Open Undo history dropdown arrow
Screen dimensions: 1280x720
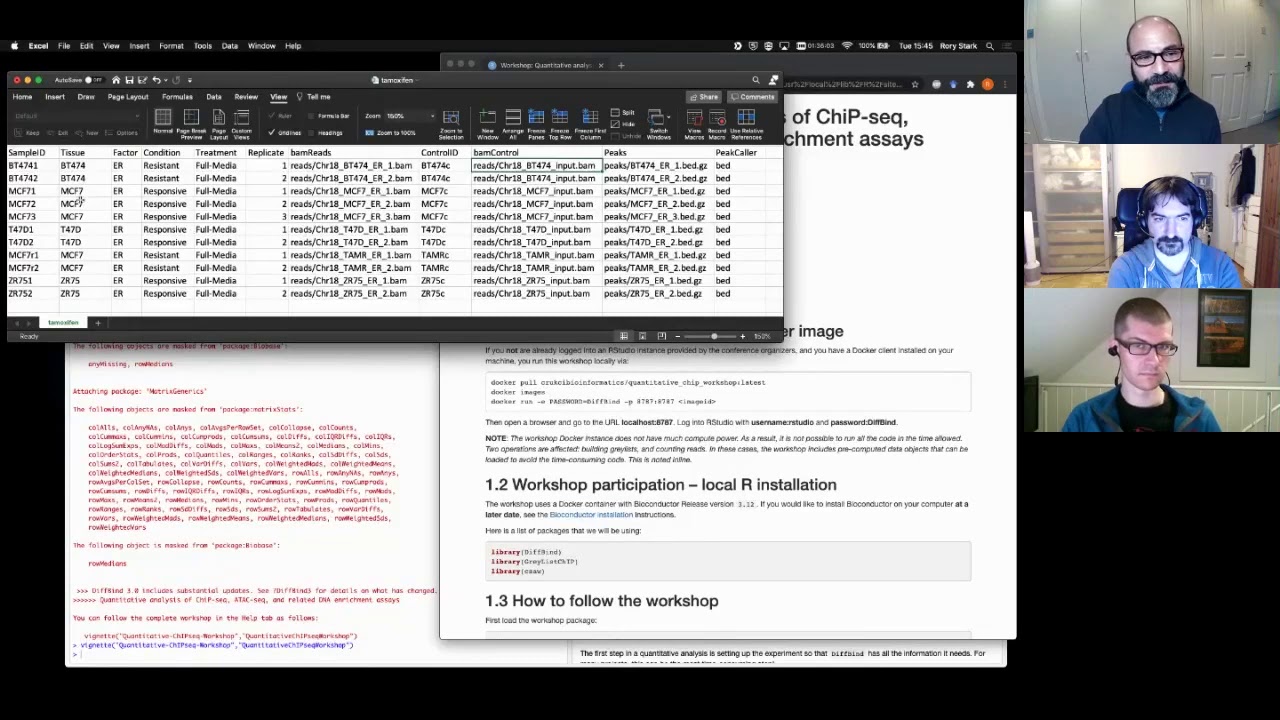point(166,80)
